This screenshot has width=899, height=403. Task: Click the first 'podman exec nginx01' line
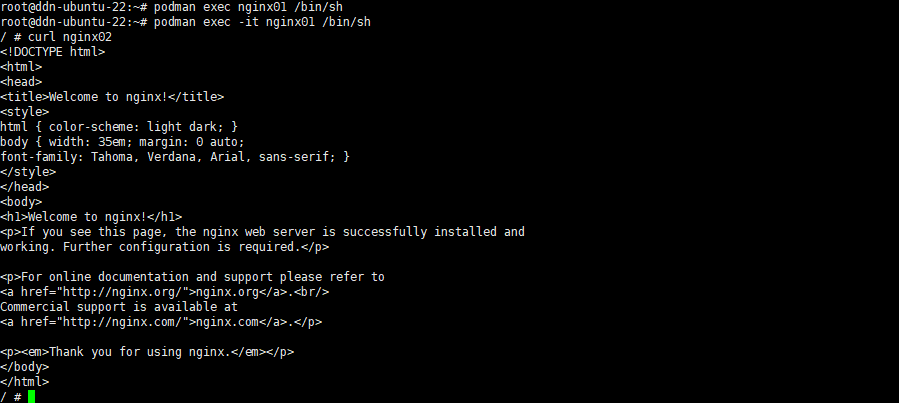pyautogui.click(x=171, y=7)
